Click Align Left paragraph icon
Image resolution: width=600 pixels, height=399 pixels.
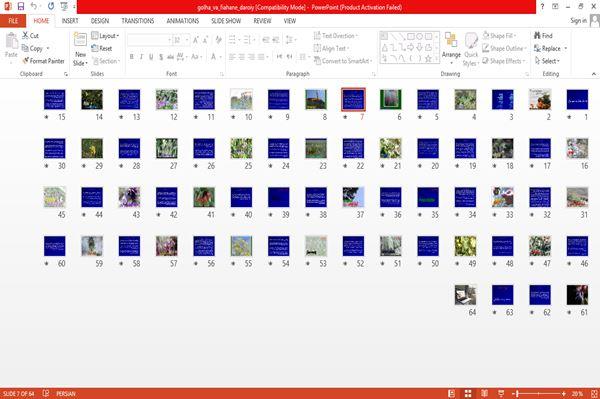232,57
